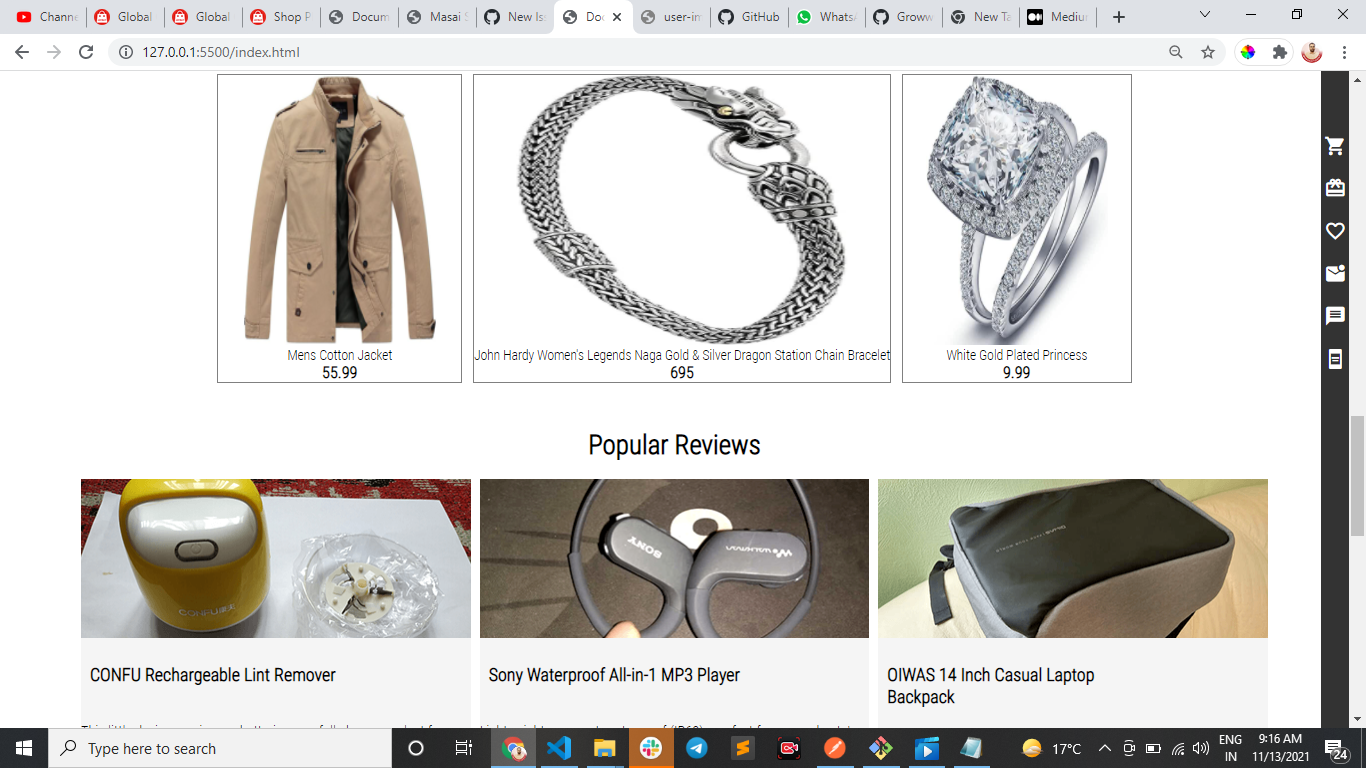Click the White Gold Plated Princess name
This screenshot has width=1366, height=768.
(1017, 355)
